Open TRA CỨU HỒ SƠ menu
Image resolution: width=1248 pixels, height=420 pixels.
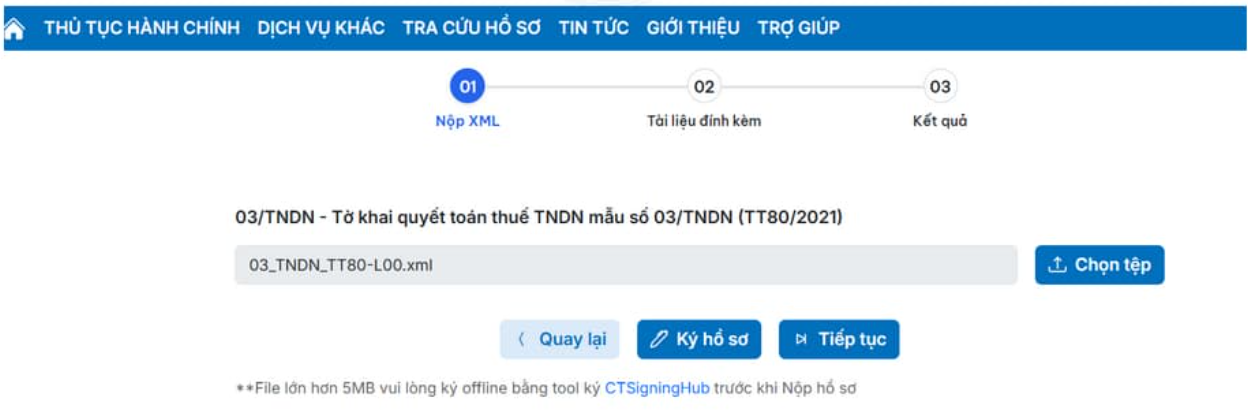click(471, 28)
